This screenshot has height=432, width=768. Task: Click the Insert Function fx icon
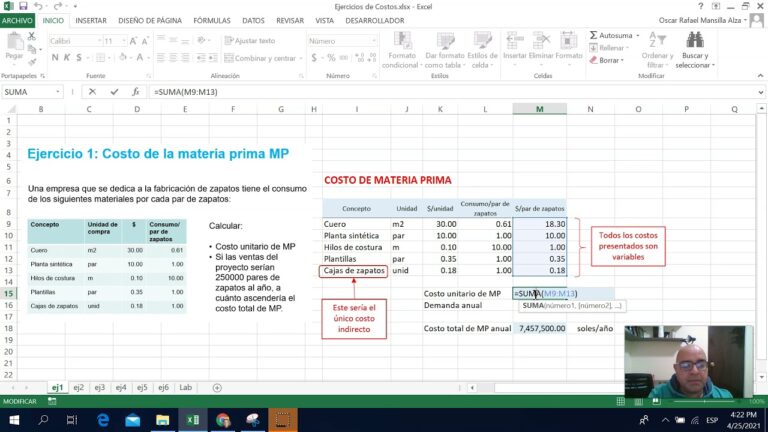tap(136, 92)
